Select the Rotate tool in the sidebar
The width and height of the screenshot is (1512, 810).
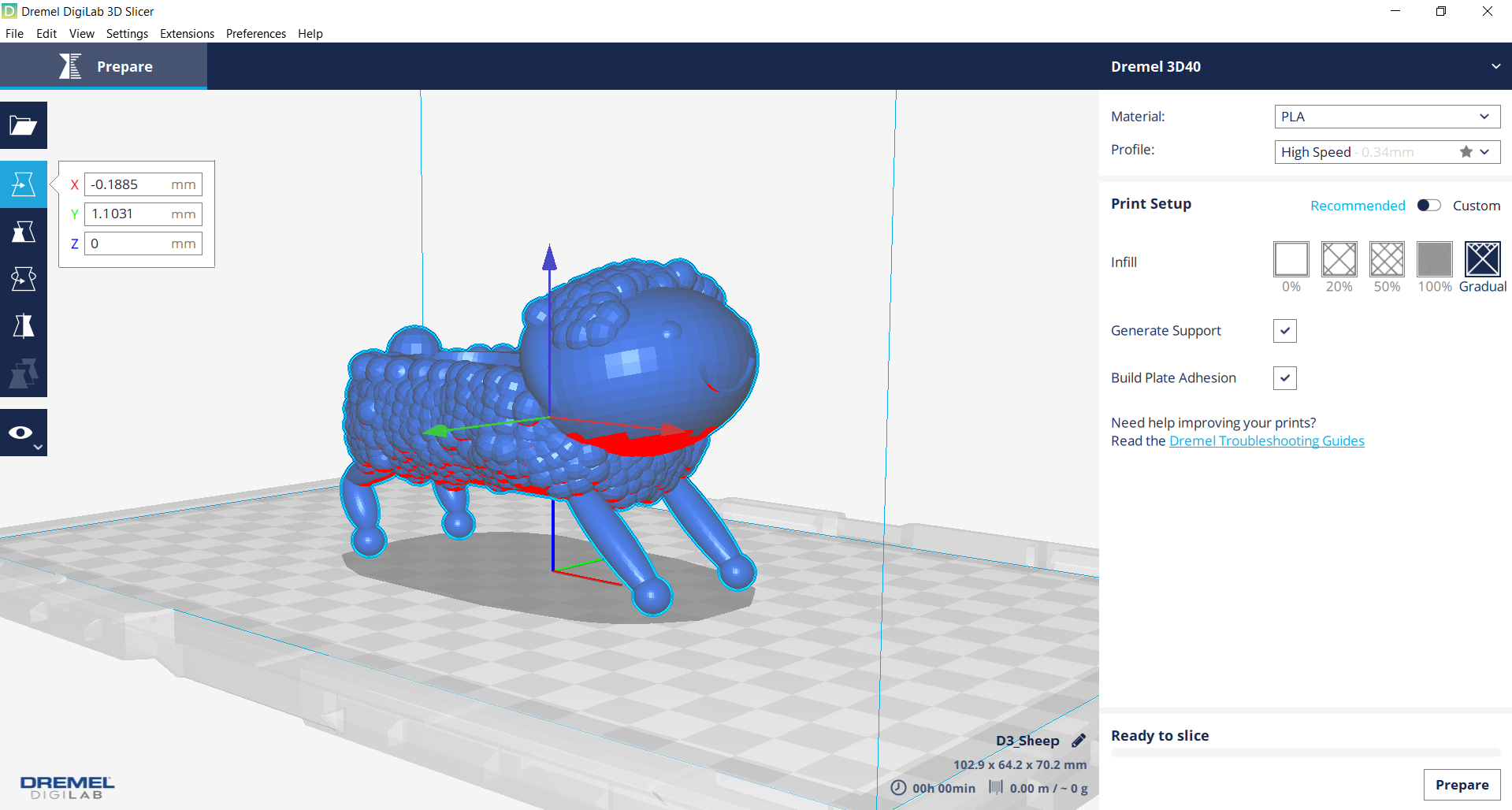pos(24,279)
